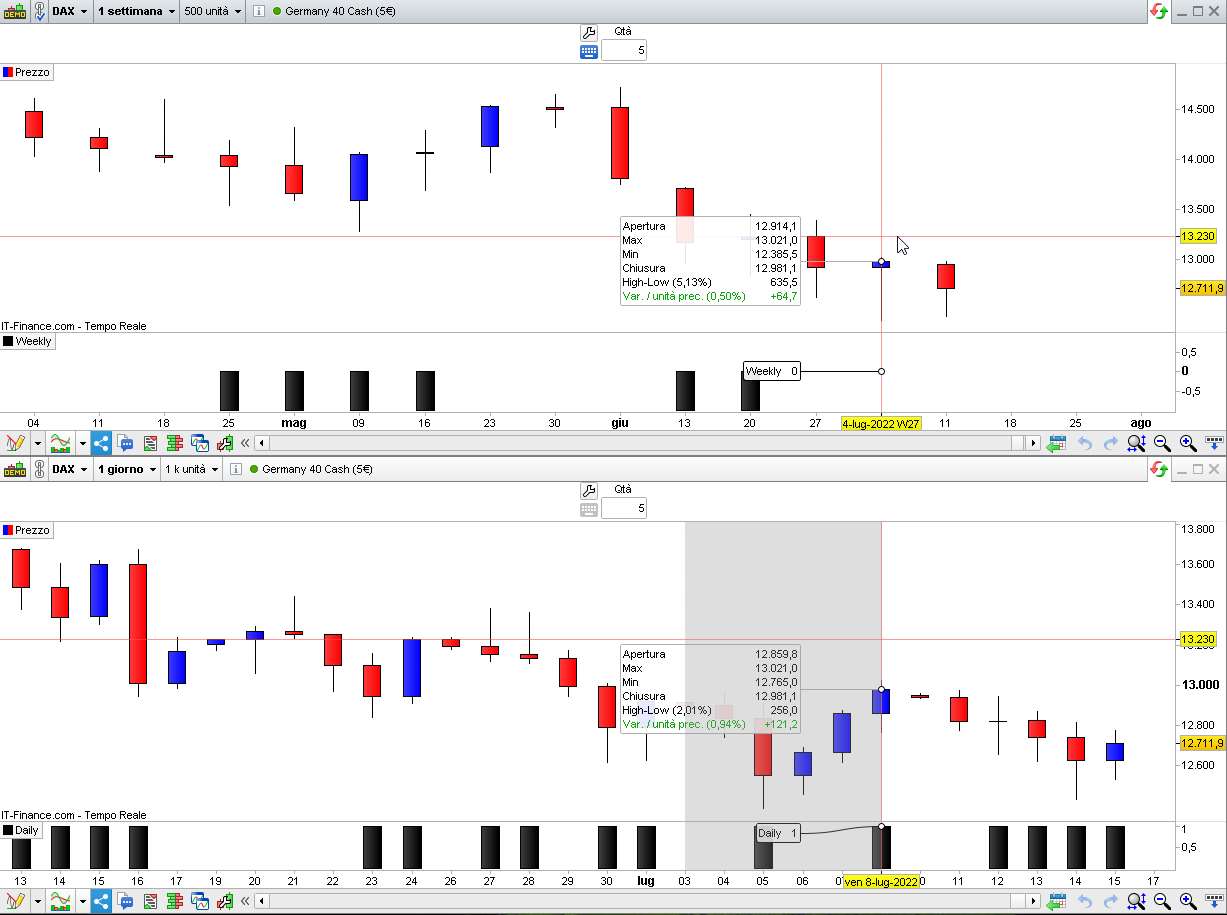This screenshot has width=1227, height=915.
Task: Open wrench settings in weekly chart order panel
Action: tap(589, 32)
